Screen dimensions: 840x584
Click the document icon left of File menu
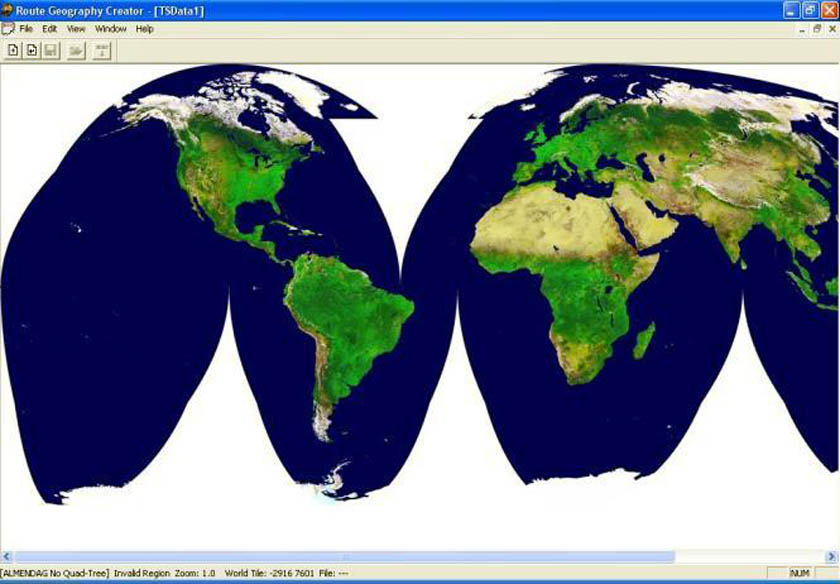click(x=8, y=29)
